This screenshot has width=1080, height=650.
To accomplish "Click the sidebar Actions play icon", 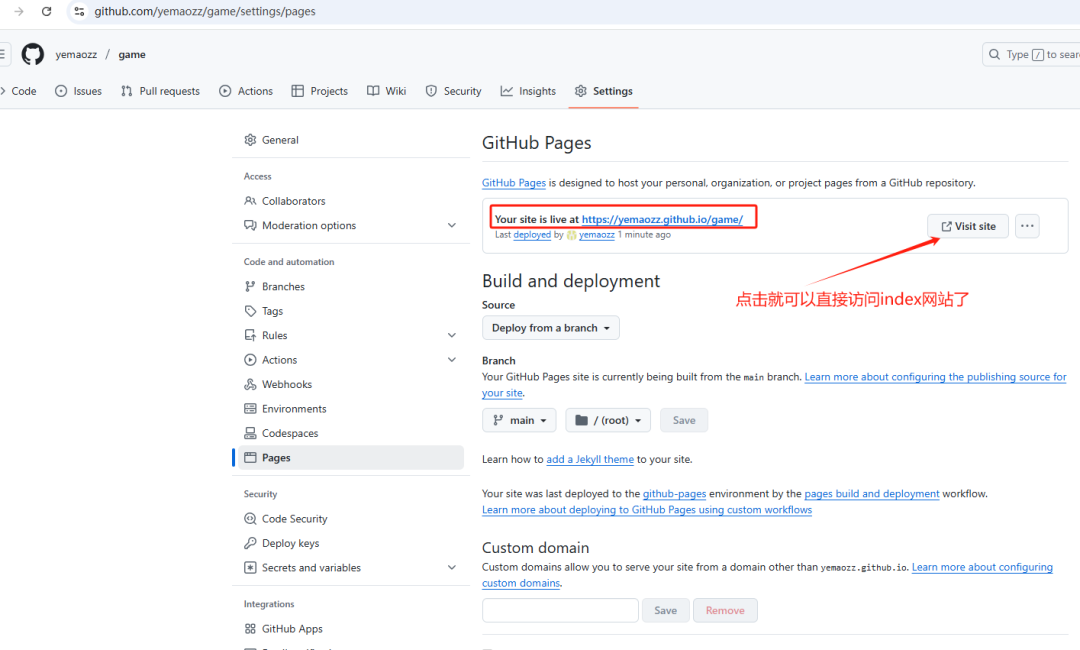I will click(250, 360).
